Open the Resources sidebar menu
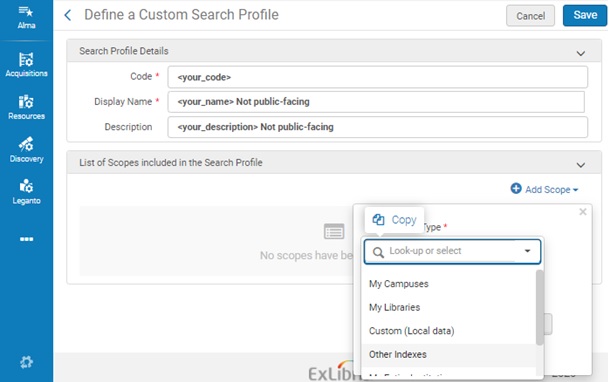Viewport: 610px width, 382px height. (x=26, y=107)
